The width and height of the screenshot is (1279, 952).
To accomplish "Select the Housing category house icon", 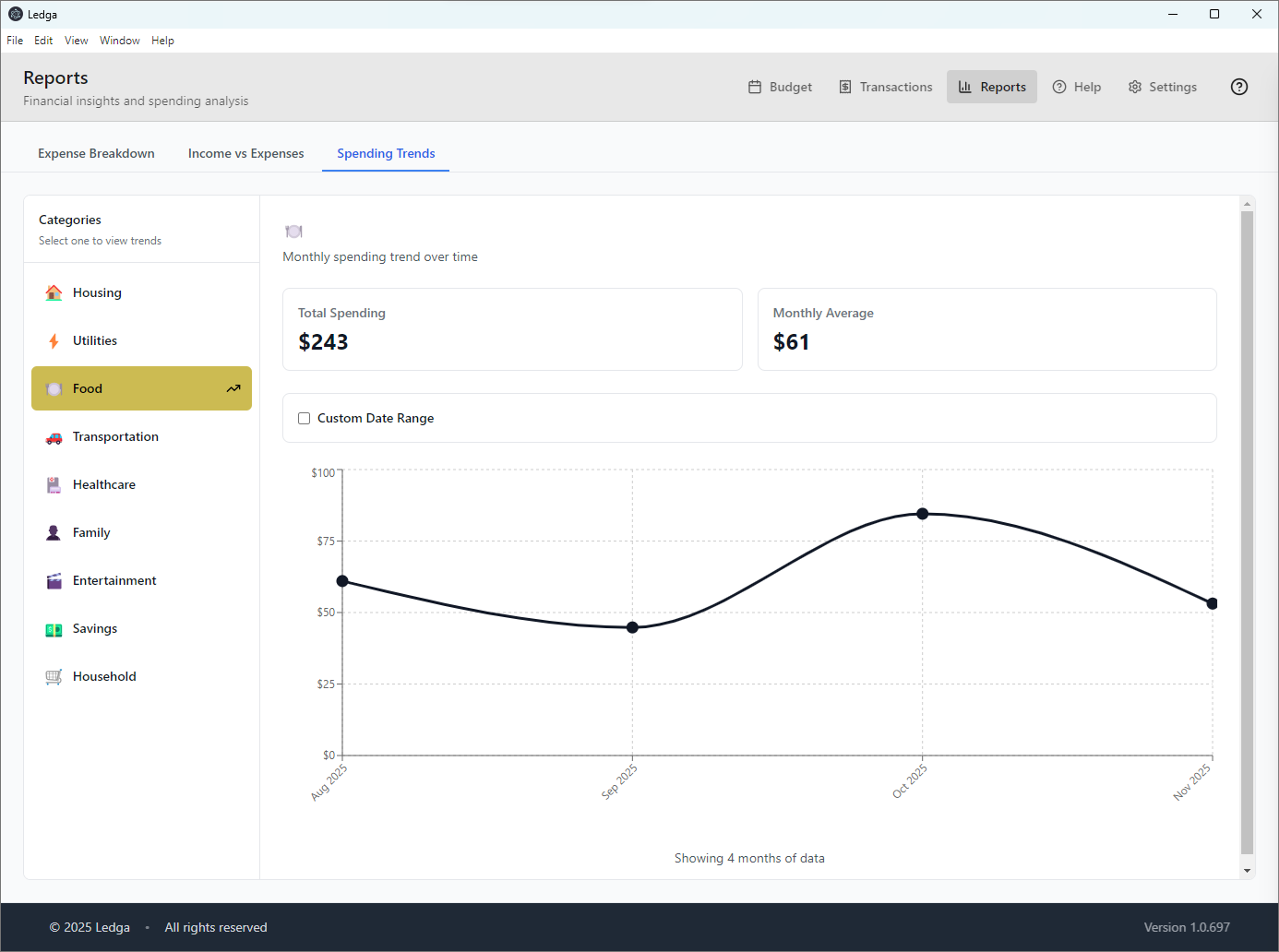I will [x=54, y=292].
